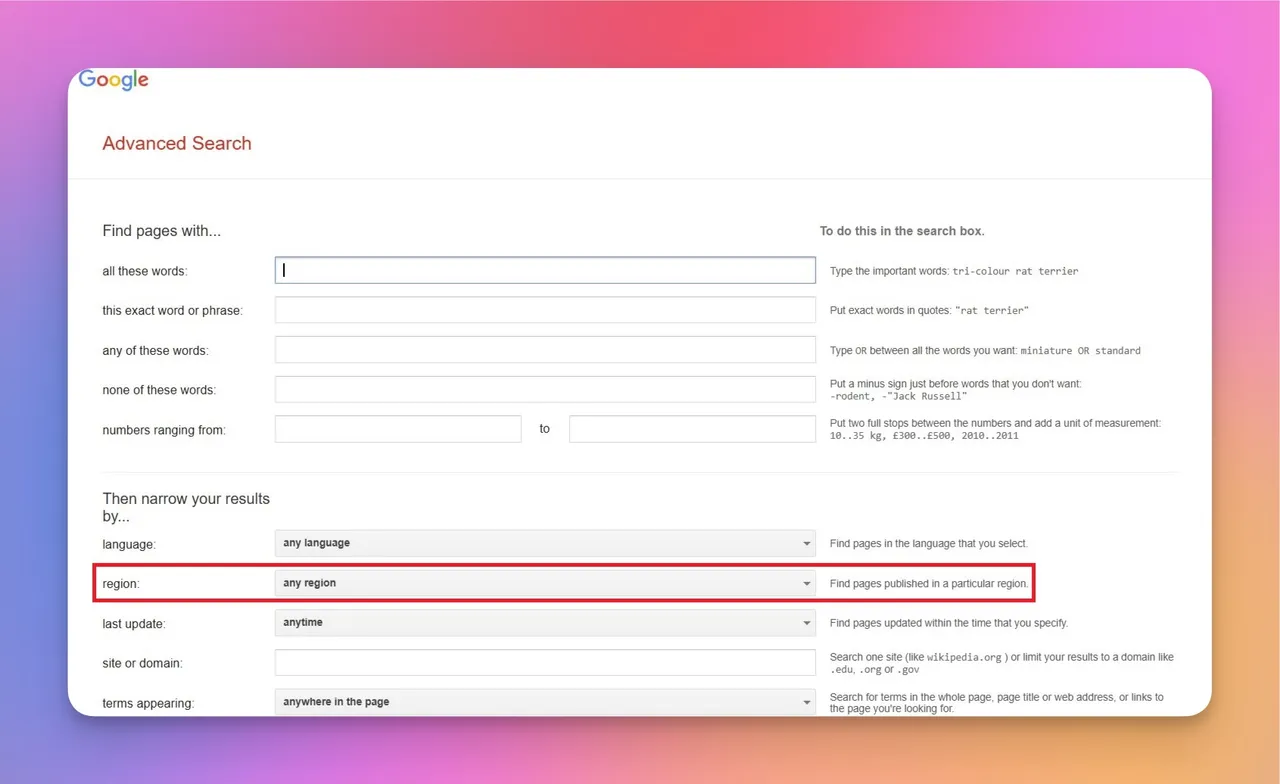Image resolution: width=1280 pixels, height=784 pixels.
Task: Focus the 'this exact word or phrase' field
Action: tap(545, 310)
